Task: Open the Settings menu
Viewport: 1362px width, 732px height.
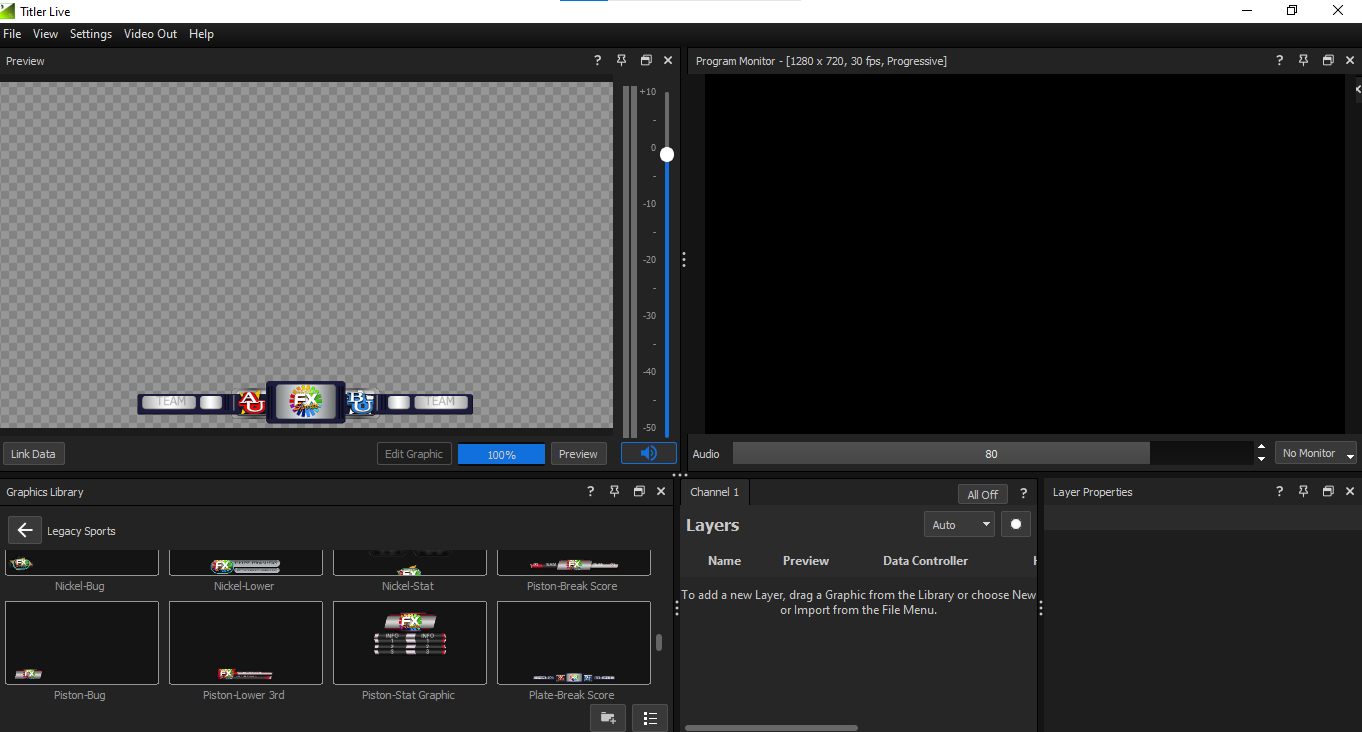Action: [x=91, y=34]
